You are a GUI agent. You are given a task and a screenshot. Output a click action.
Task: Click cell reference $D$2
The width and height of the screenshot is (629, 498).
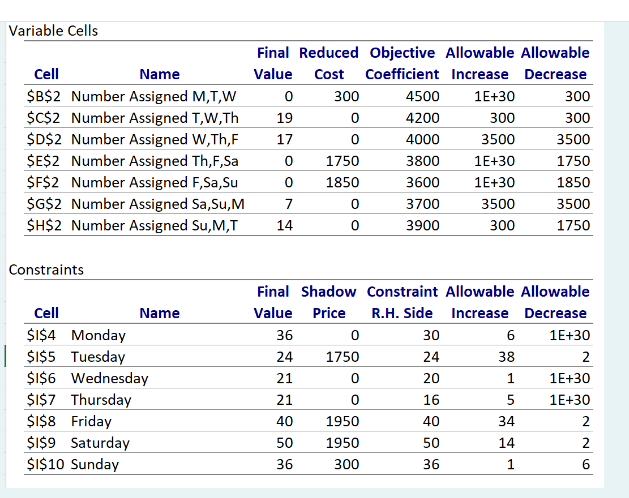[x=44, y=139]
